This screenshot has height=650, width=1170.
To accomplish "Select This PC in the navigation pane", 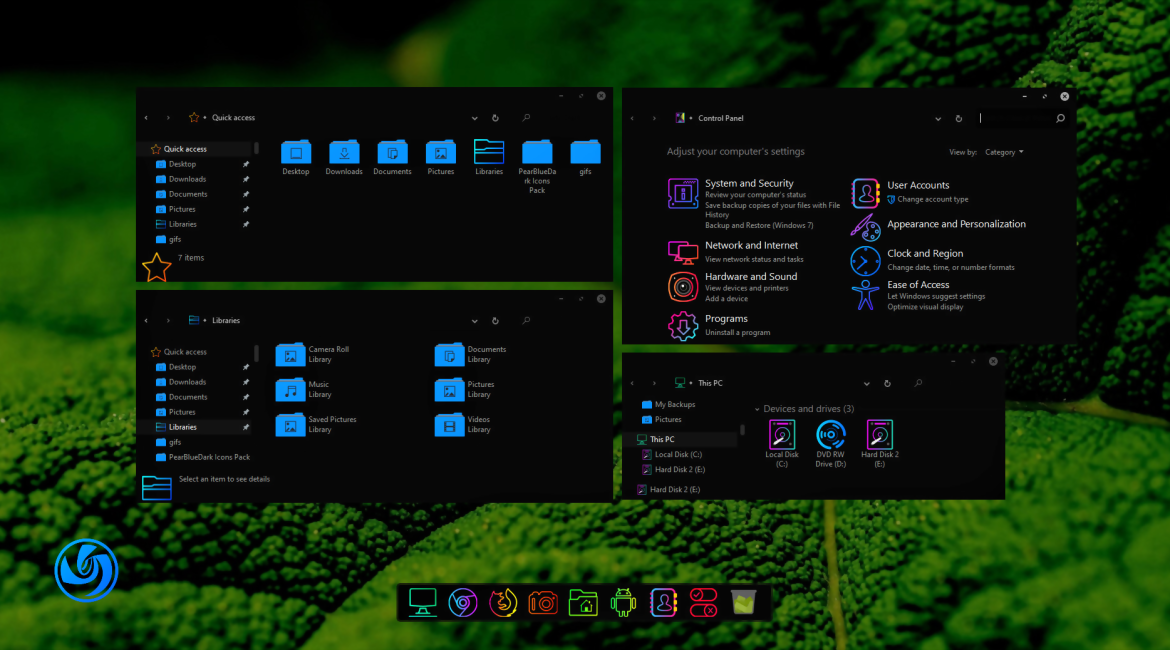I will (662, 439).
